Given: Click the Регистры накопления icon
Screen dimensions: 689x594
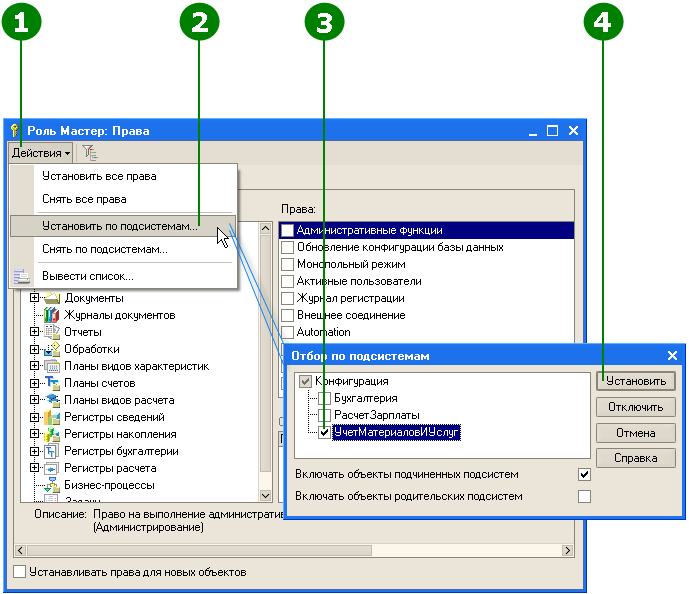Looking at the screenshot, I should pos(52,434).
